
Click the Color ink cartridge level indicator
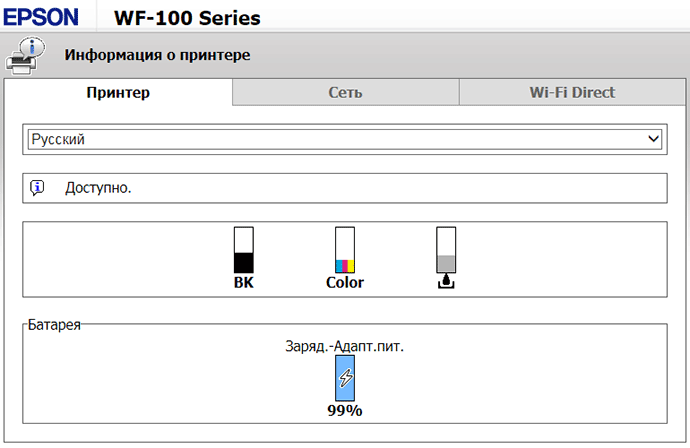345,250
